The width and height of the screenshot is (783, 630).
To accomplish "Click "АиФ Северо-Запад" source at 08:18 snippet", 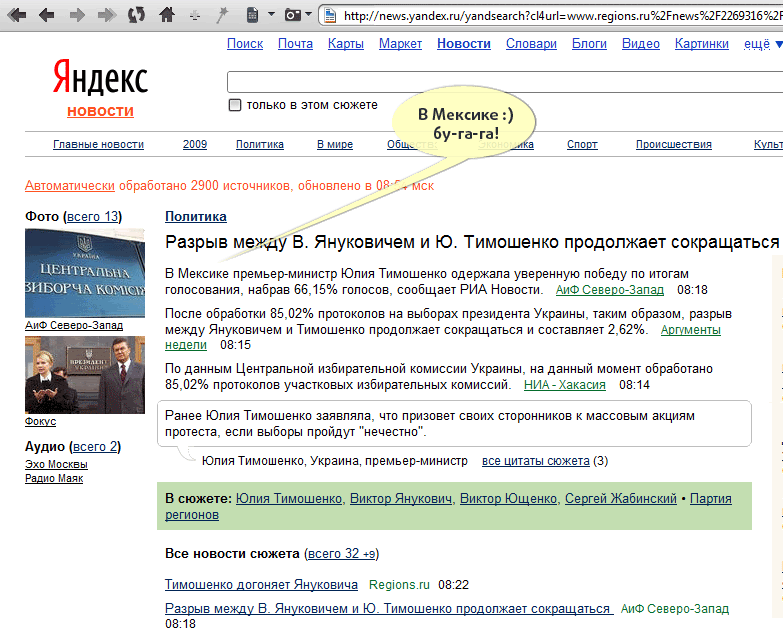I will tap(610, 290).
